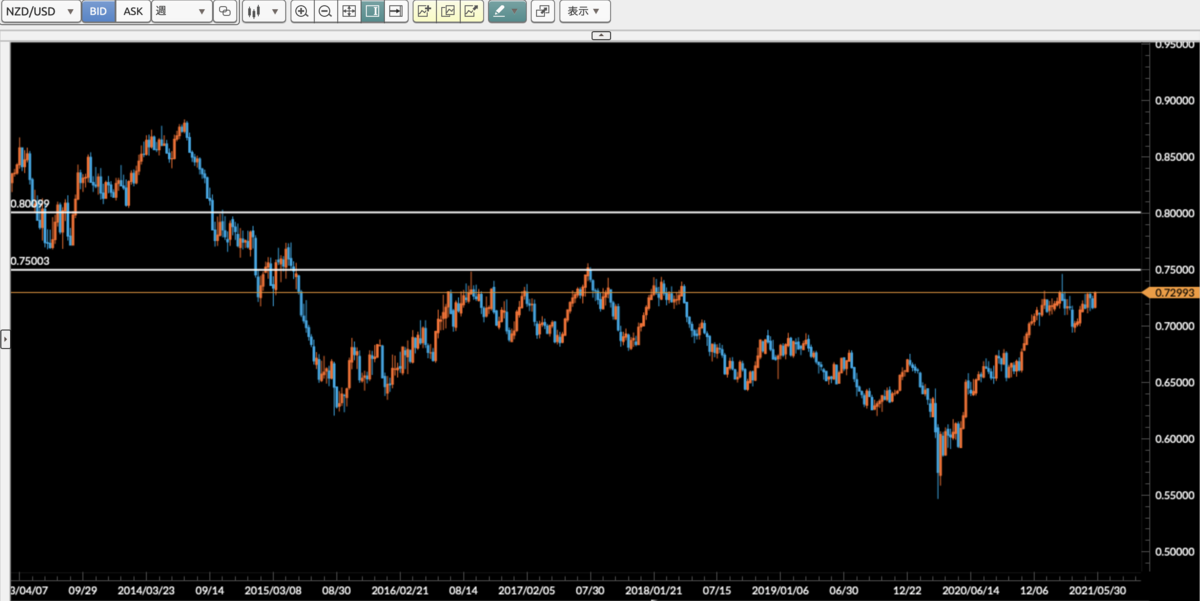This screenshot has height=601, width=1200.
Task: Click the fit chart to screen icon
Action: 348,12
